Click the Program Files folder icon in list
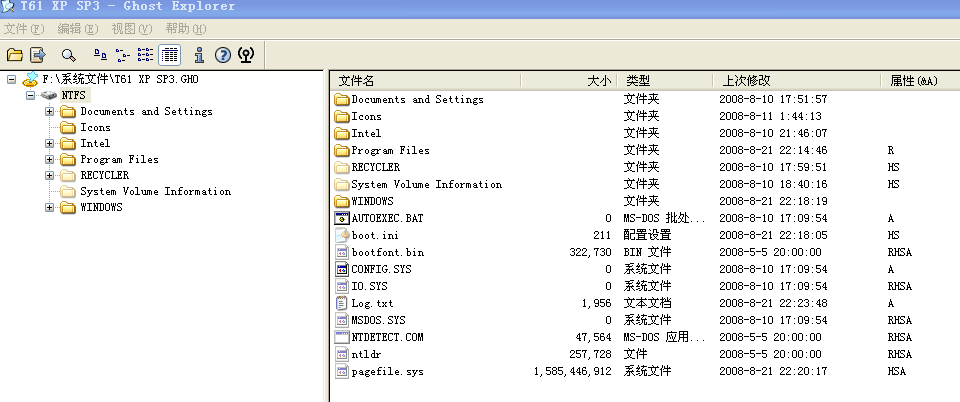 click(342, 151)
